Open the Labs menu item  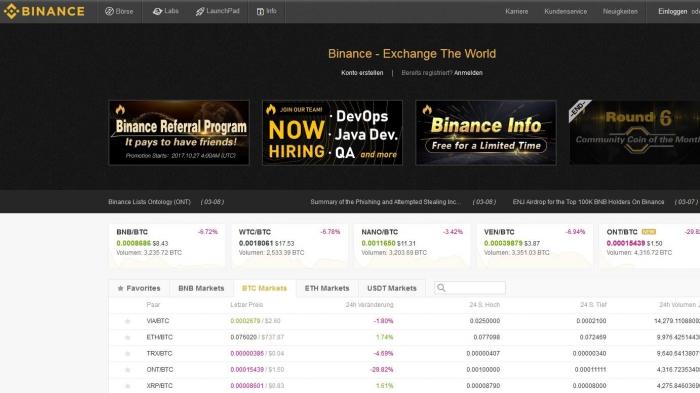(166, 11)
